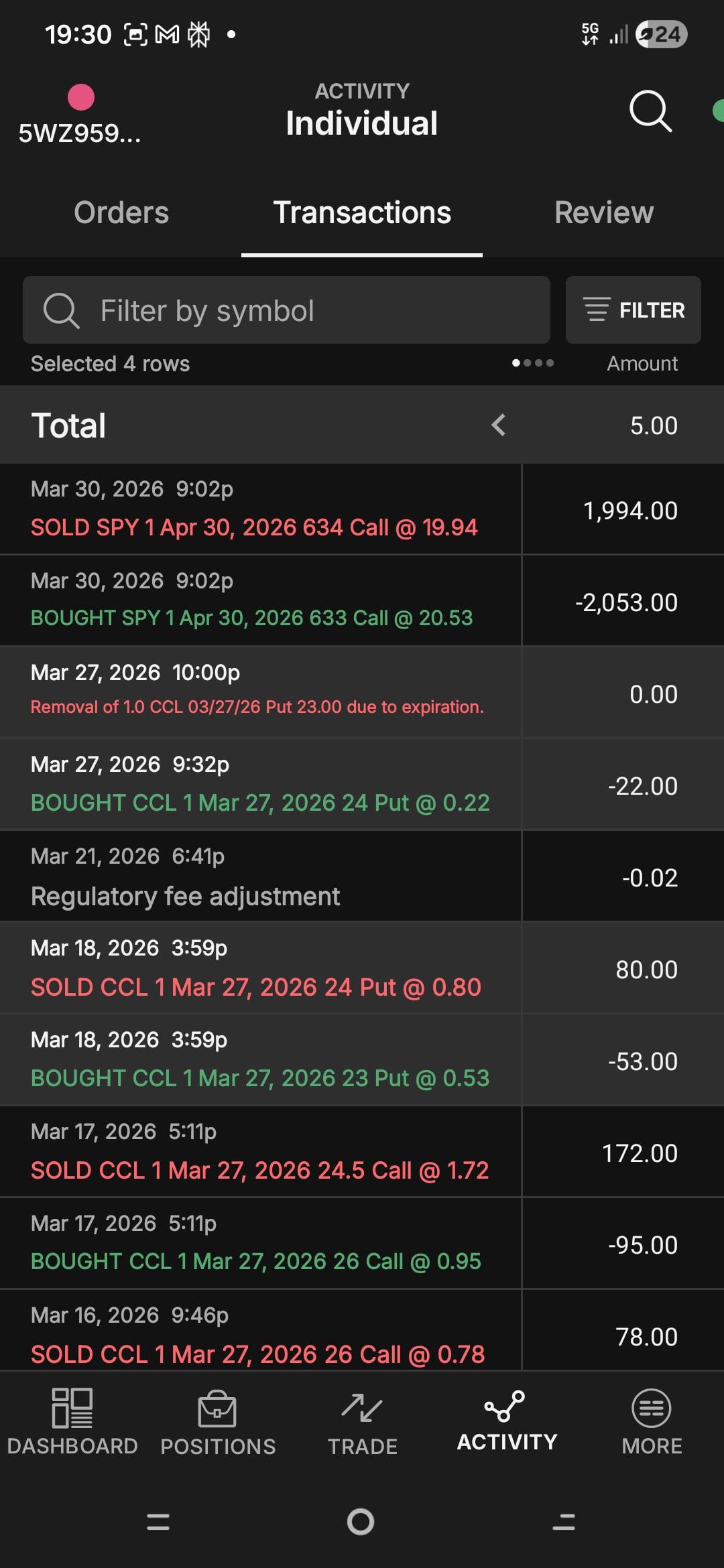724x1568 pixels.
Task: Tap the Activity graph icon
Action: [x=506, y=1406]
